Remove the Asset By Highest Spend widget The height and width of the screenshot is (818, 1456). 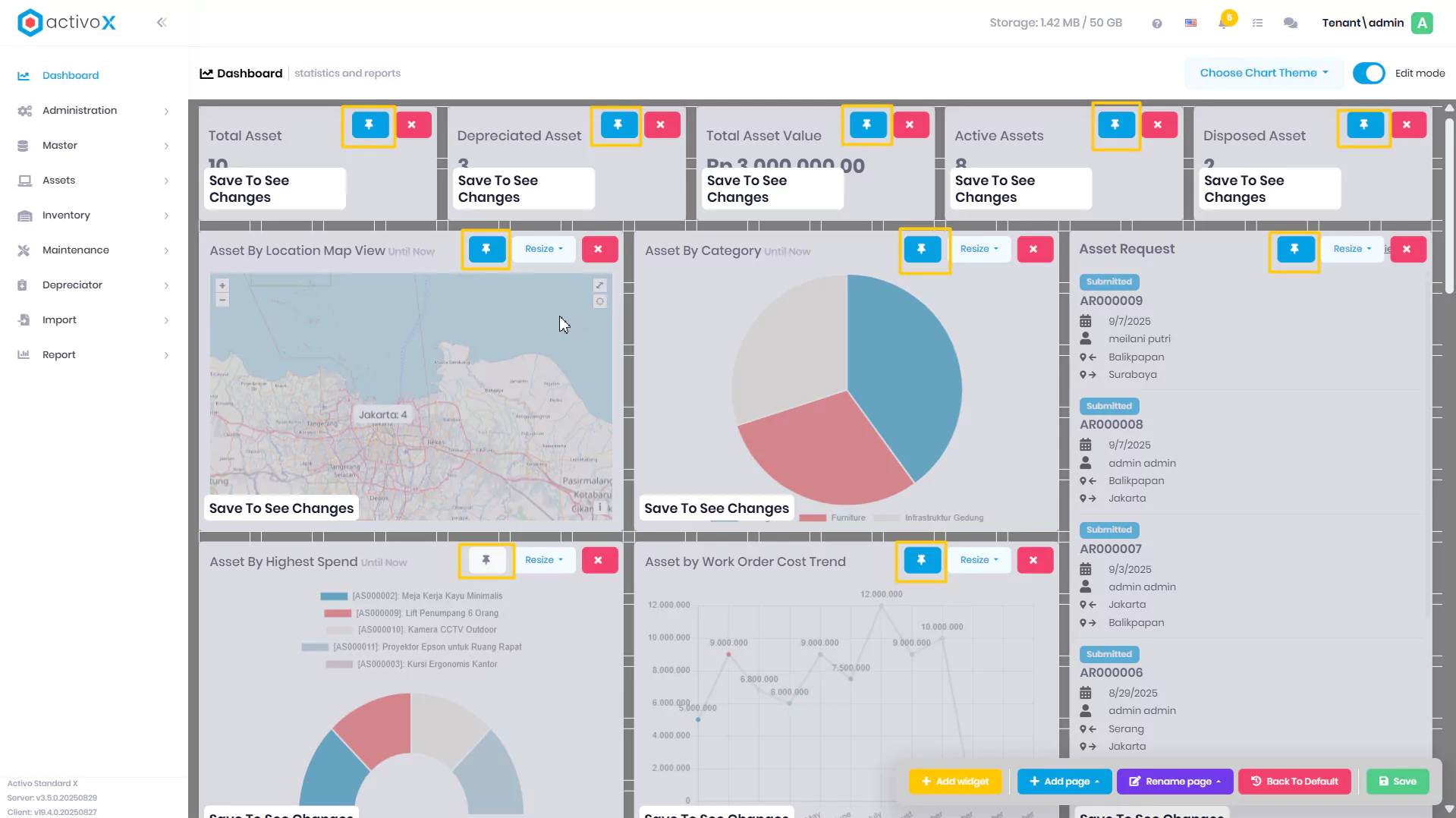(599, 560)
